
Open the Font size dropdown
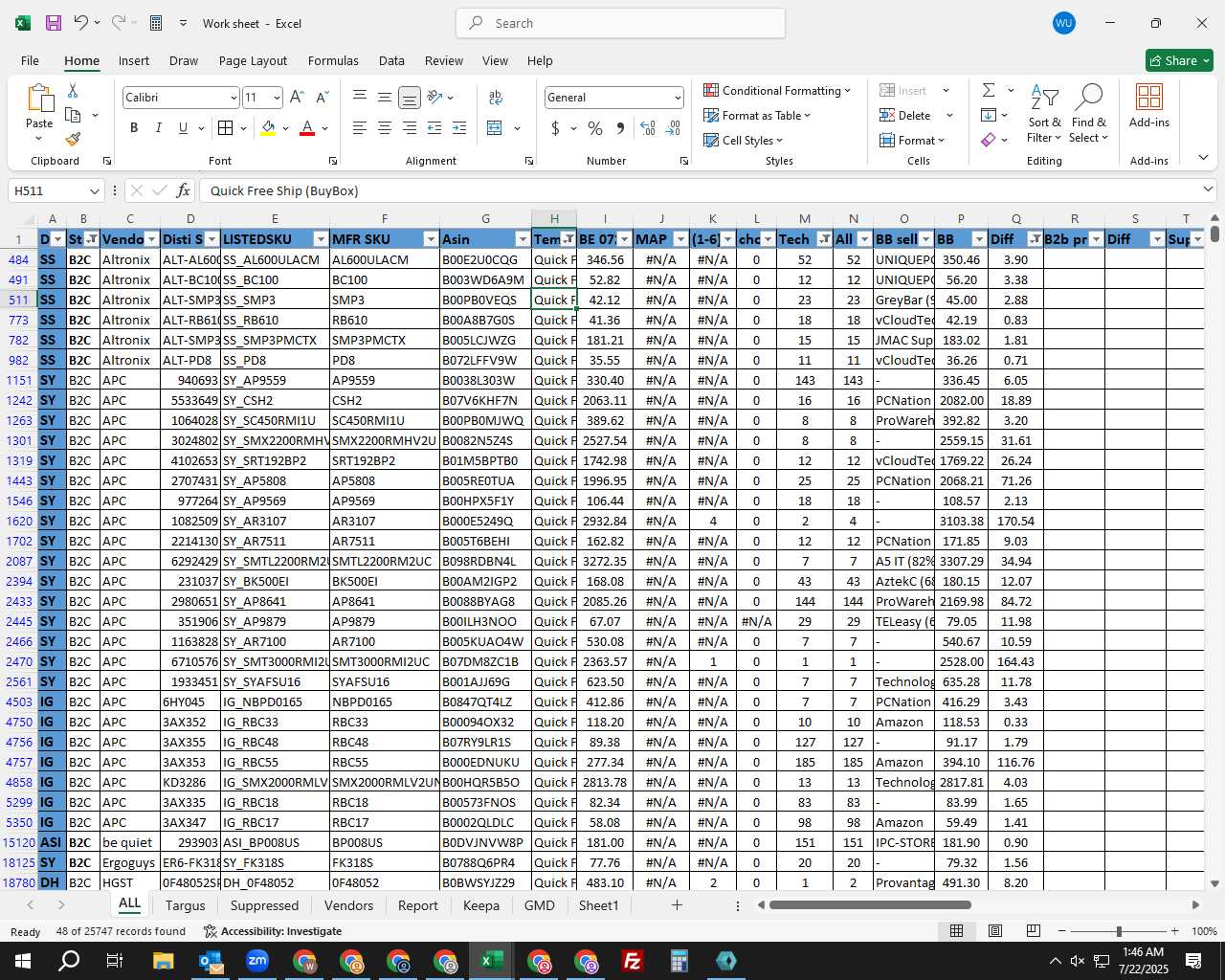[277, 98]
